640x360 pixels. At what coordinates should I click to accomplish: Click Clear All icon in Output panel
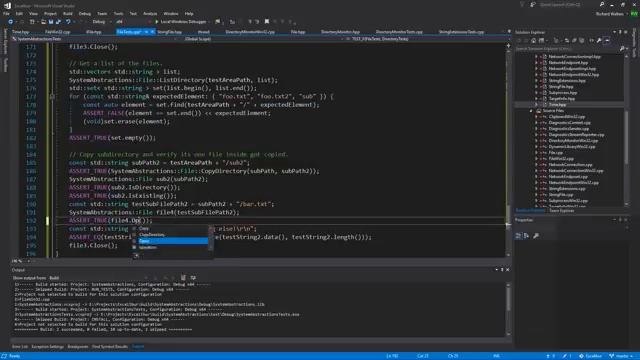click(183, 278)
